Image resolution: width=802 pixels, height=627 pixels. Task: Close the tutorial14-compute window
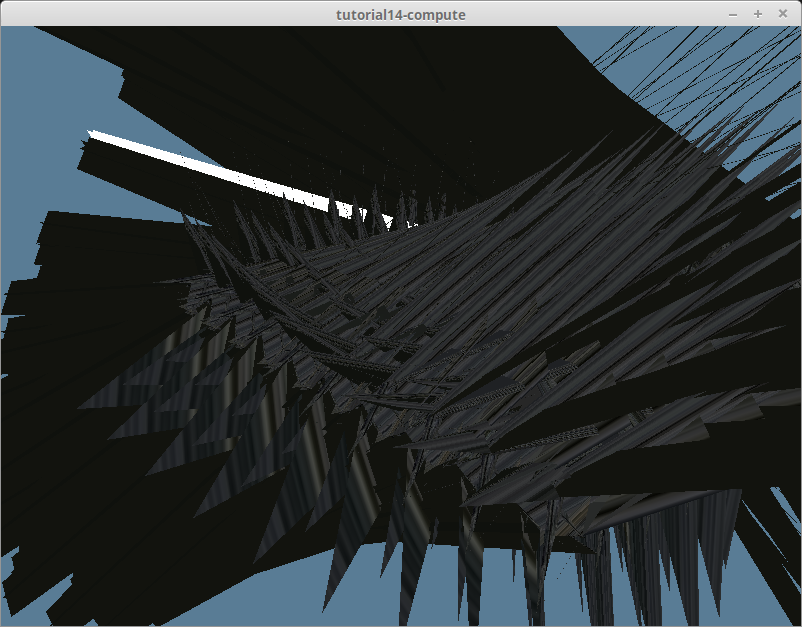(782, 14)
